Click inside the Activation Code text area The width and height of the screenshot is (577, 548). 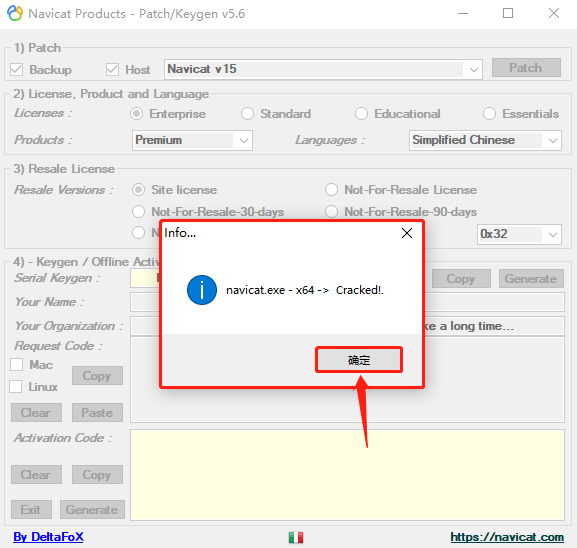[x=347, y=475]
